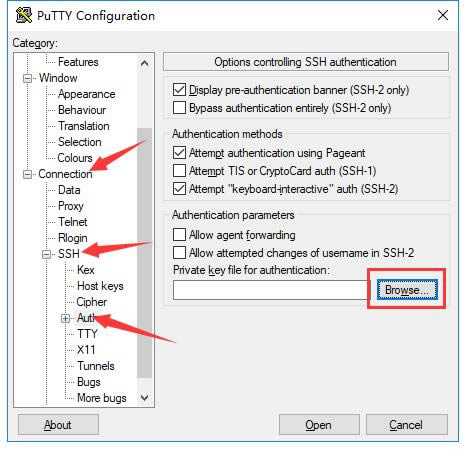
Task: Click the About button
Action: tap(58, 425)
